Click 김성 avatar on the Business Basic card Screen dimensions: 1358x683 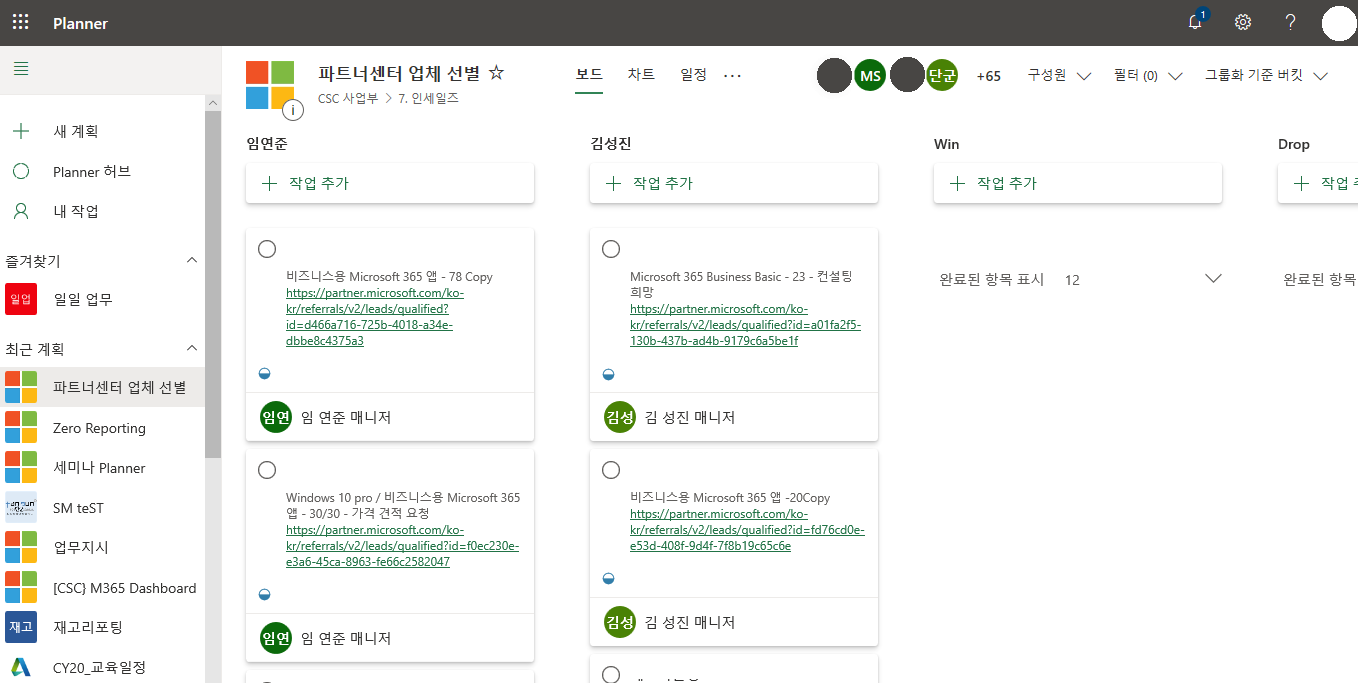tap(620, 417)
